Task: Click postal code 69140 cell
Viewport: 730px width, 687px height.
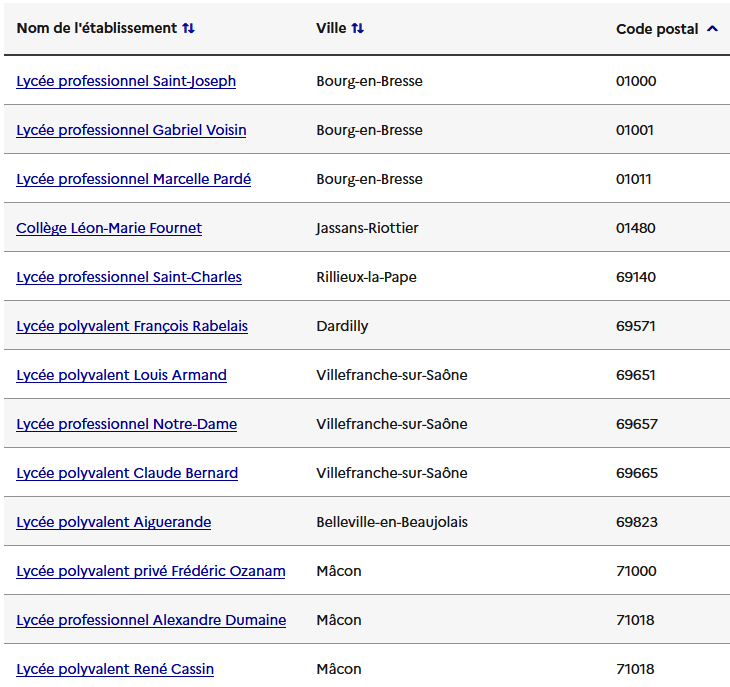Action: [636, 277]
